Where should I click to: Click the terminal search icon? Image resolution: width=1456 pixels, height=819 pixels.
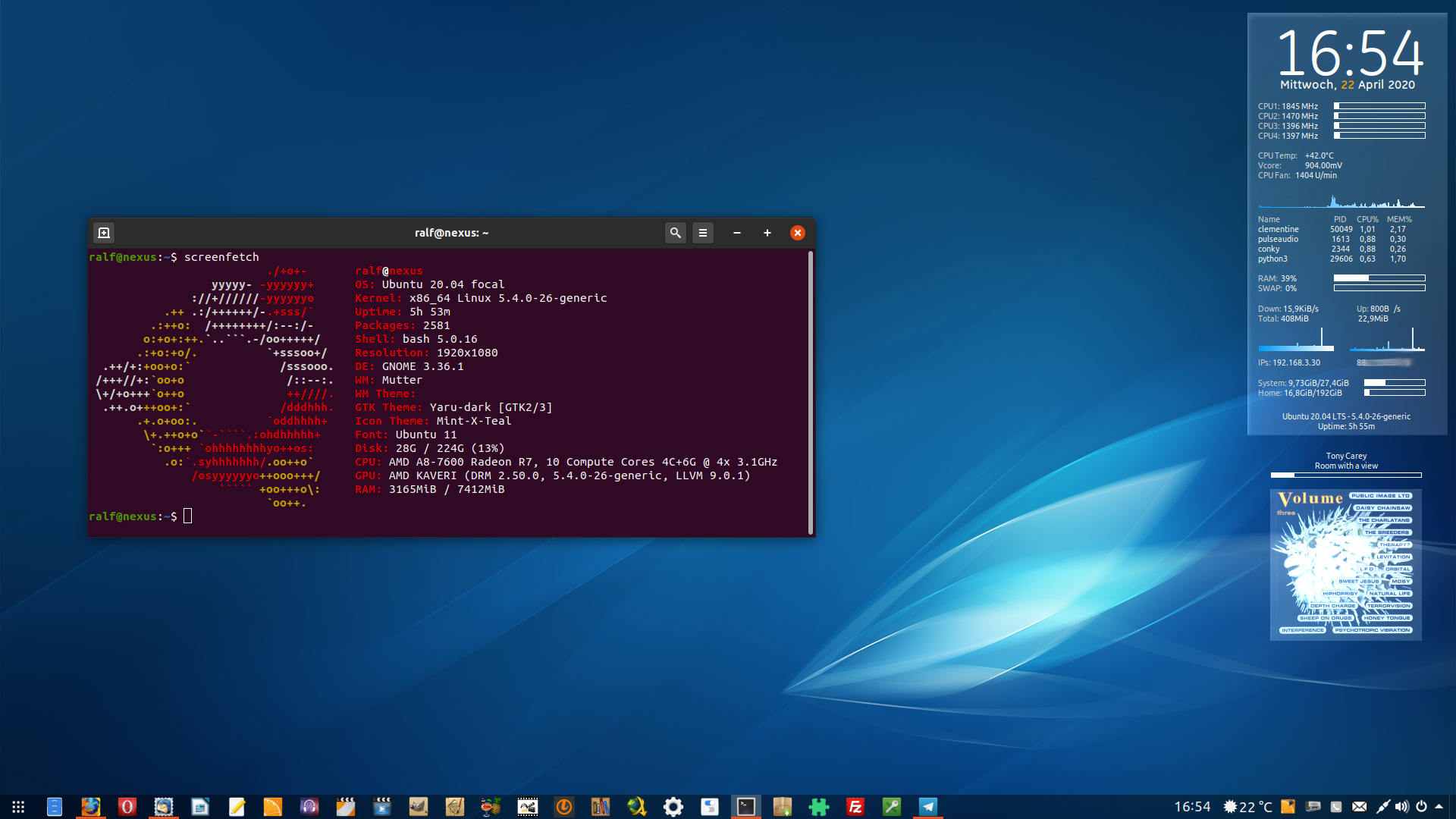pos(675,233)
